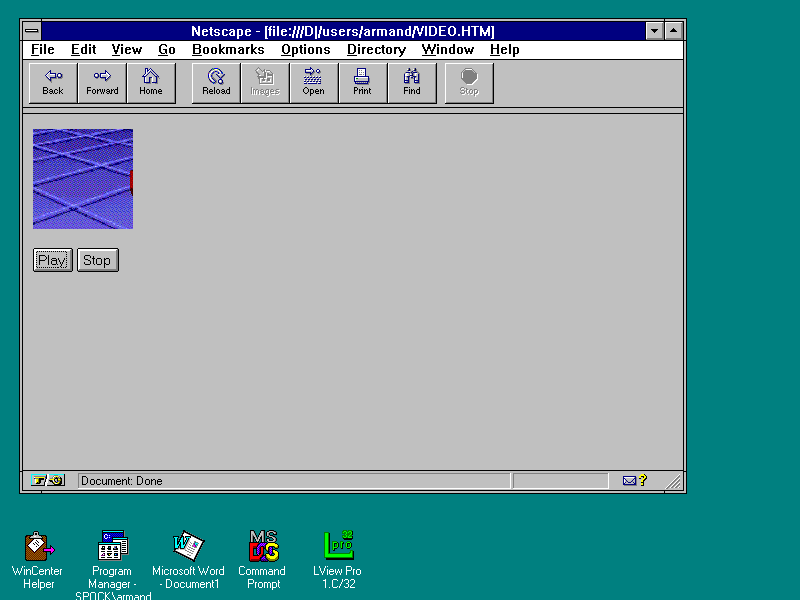This screenshot has width=800, height=600.
Task: Click the Images toolbar button
Action: coord(265,83)
